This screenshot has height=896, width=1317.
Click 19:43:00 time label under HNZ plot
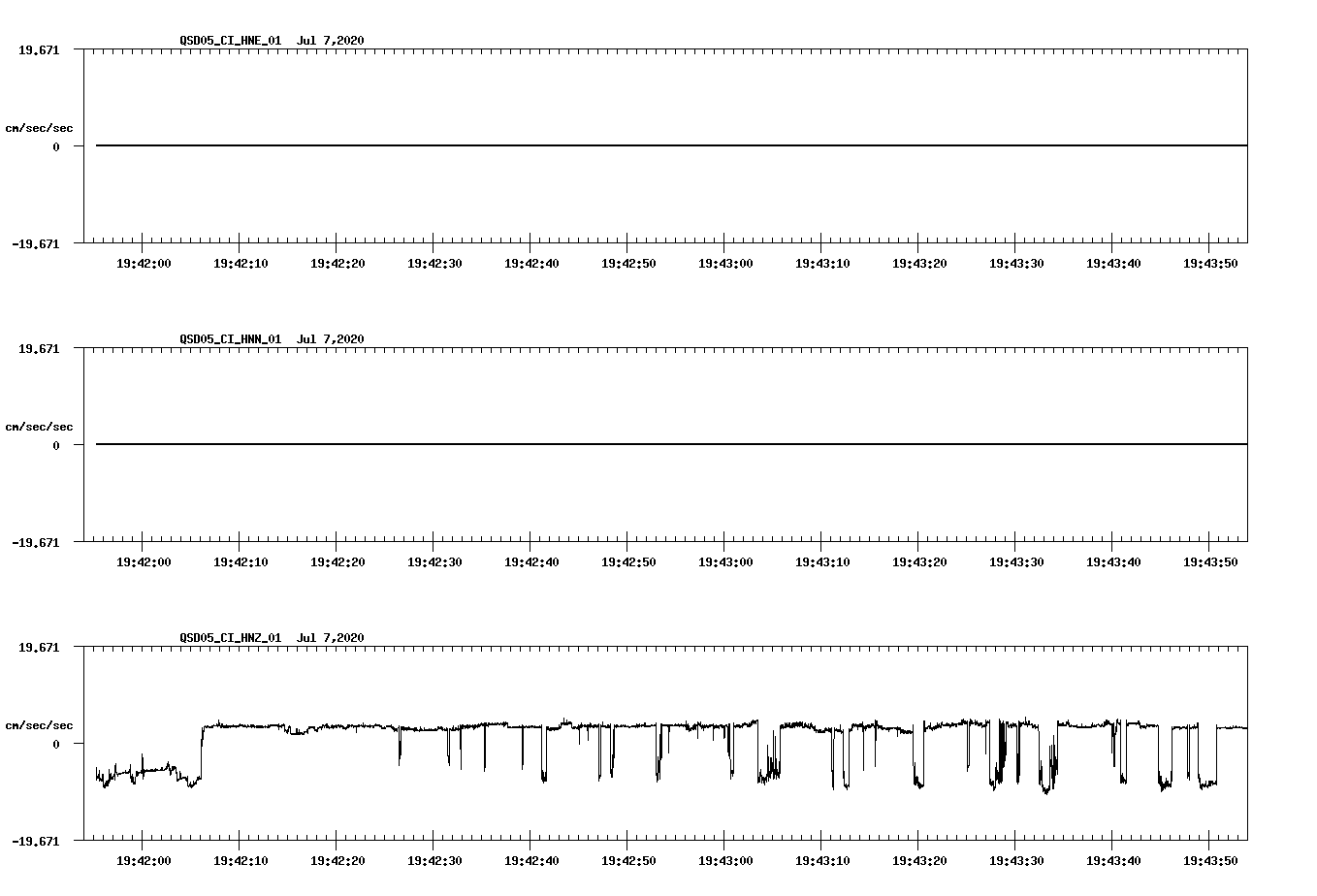[725, 860]
